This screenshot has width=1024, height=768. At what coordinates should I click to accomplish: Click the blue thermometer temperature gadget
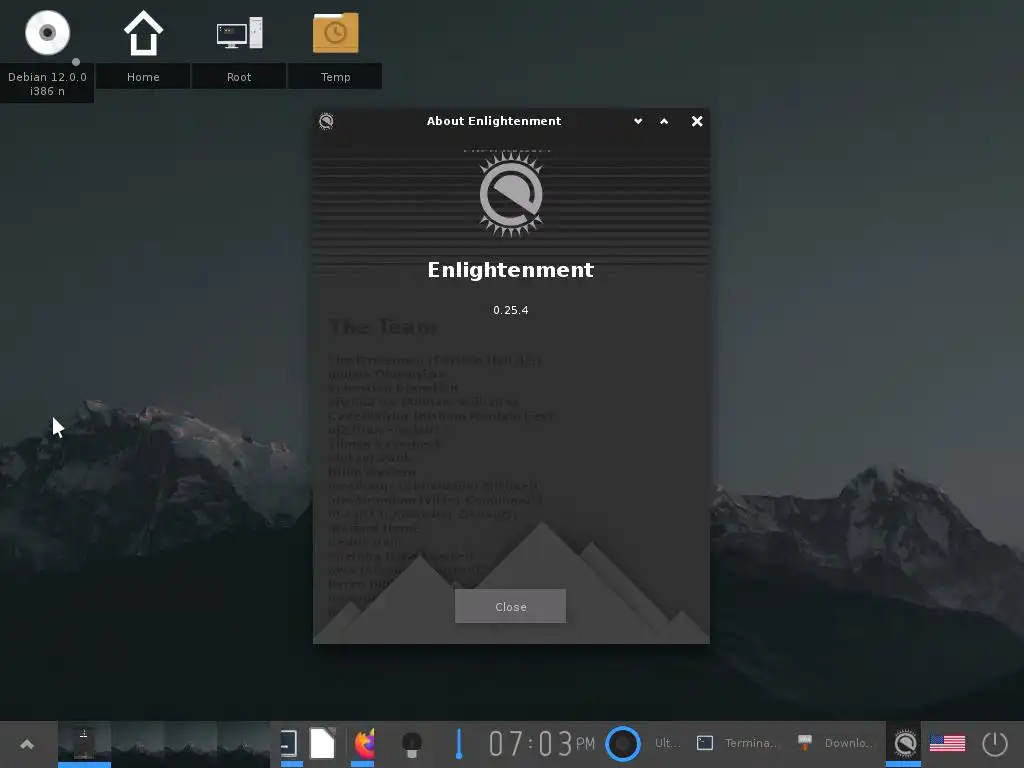[x=458, y=744]
